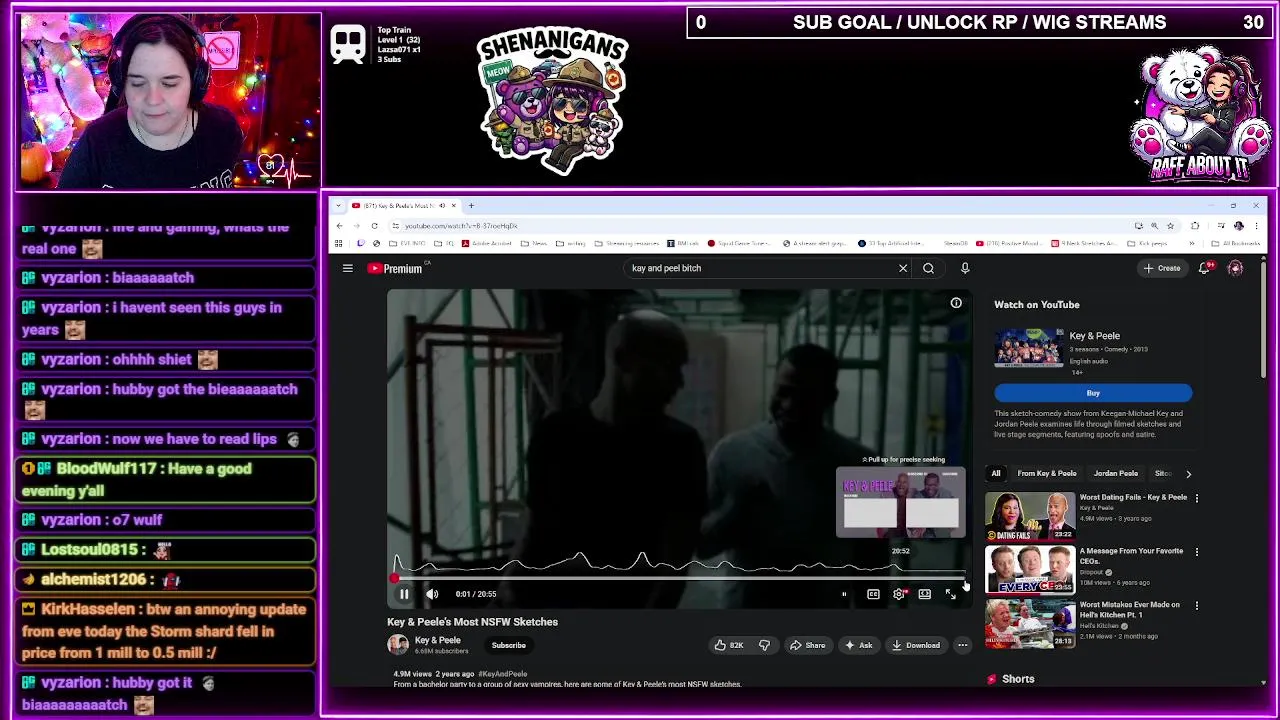Open 'A Message From Your Favorite CEOs' thumbnail

[1030, 570]
